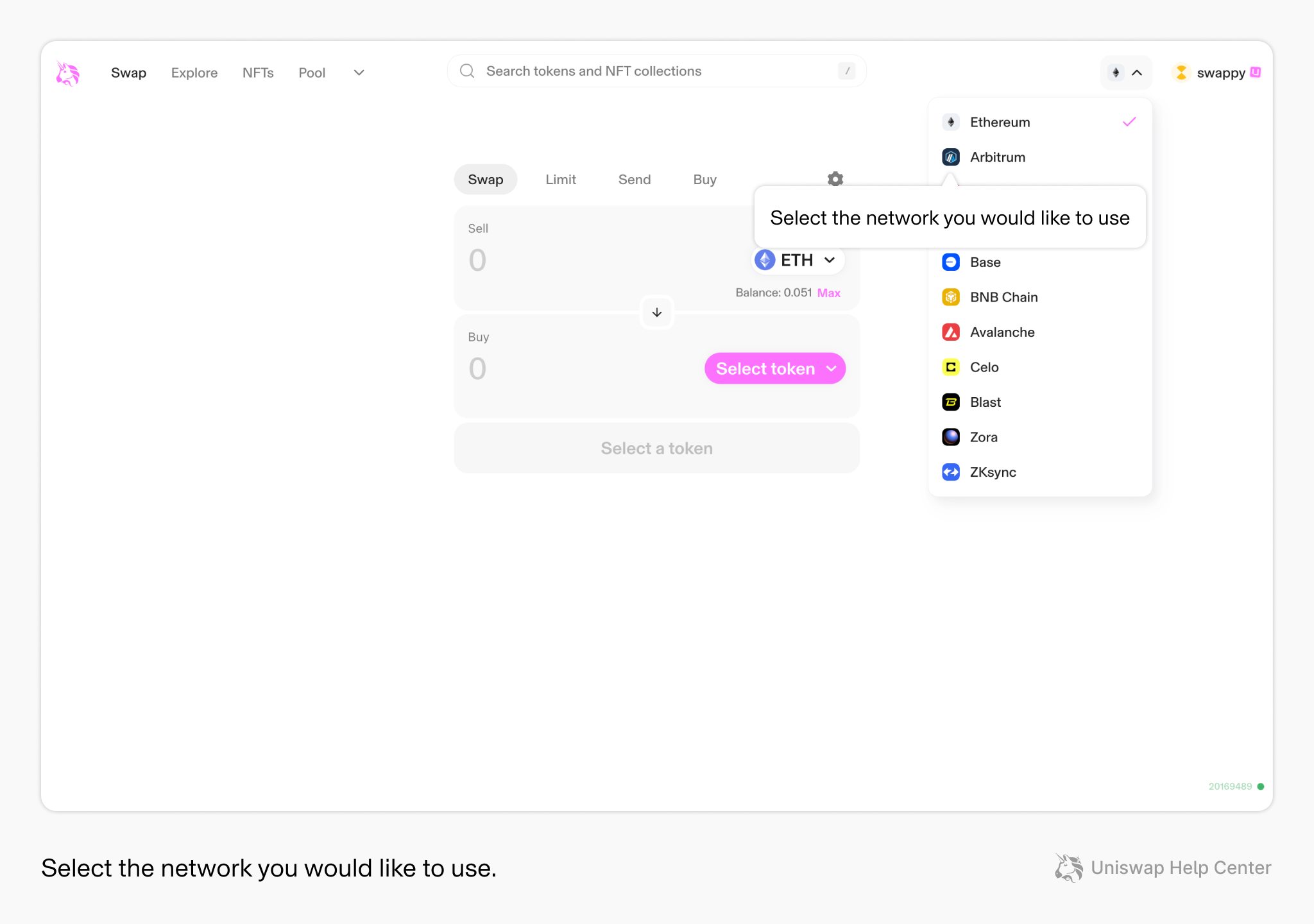Click the search magnifier icon
The width and height of the screenshot is (1314, 924).
(467, 71)
